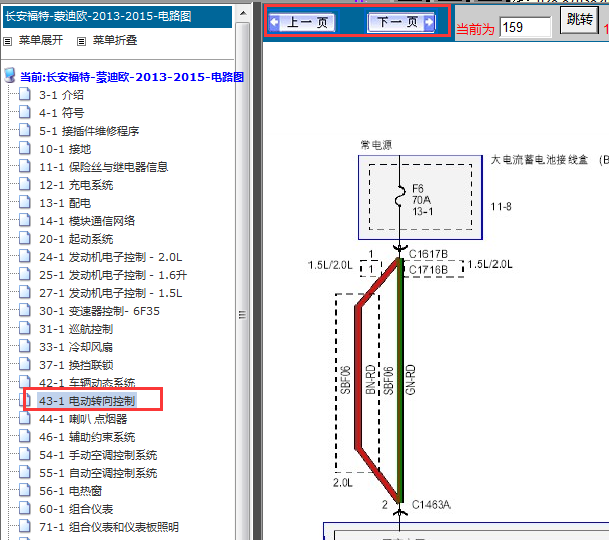
Task: Click the 常电源 label in diagram
Action: click(376, 145)
